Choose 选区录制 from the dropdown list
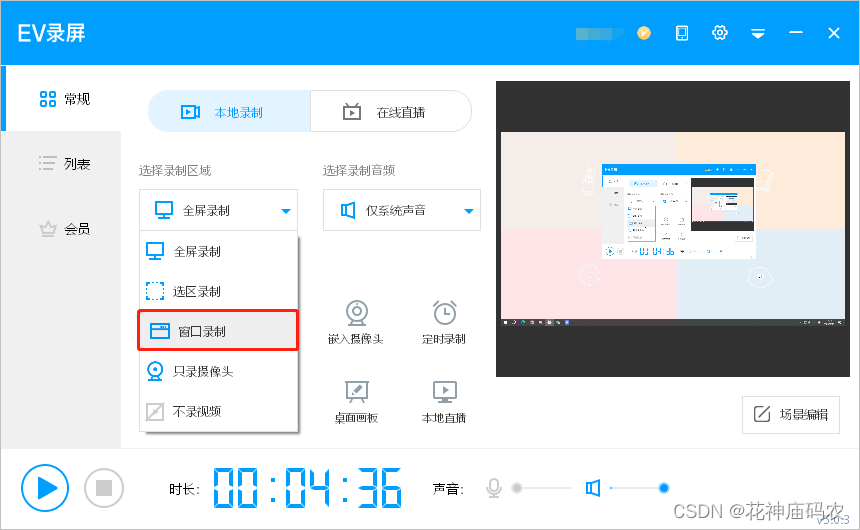Screen dimensions: 860x530 pos(218,291)
